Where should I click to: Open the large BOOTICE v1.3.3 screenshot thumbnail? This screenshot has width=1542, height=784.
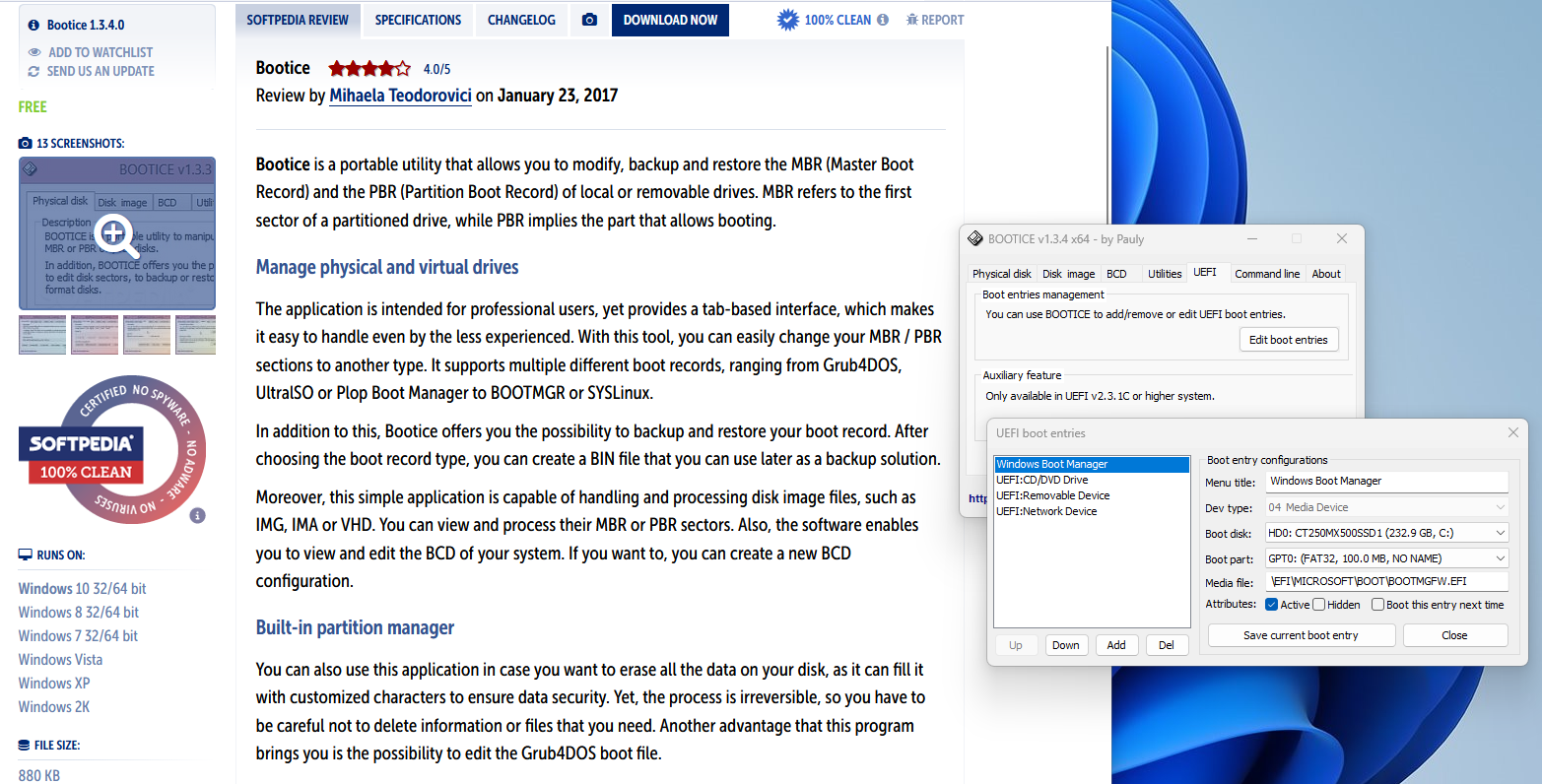click(x=116, y=233)
